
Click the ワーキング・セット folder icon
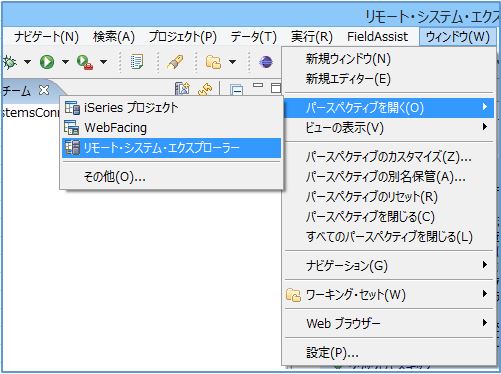[294, 295]
